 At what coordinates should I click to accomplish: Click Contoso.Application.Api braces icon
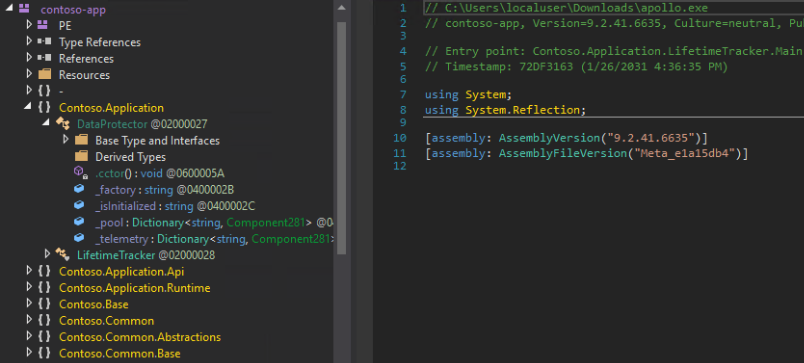click(x=44, y=271)
